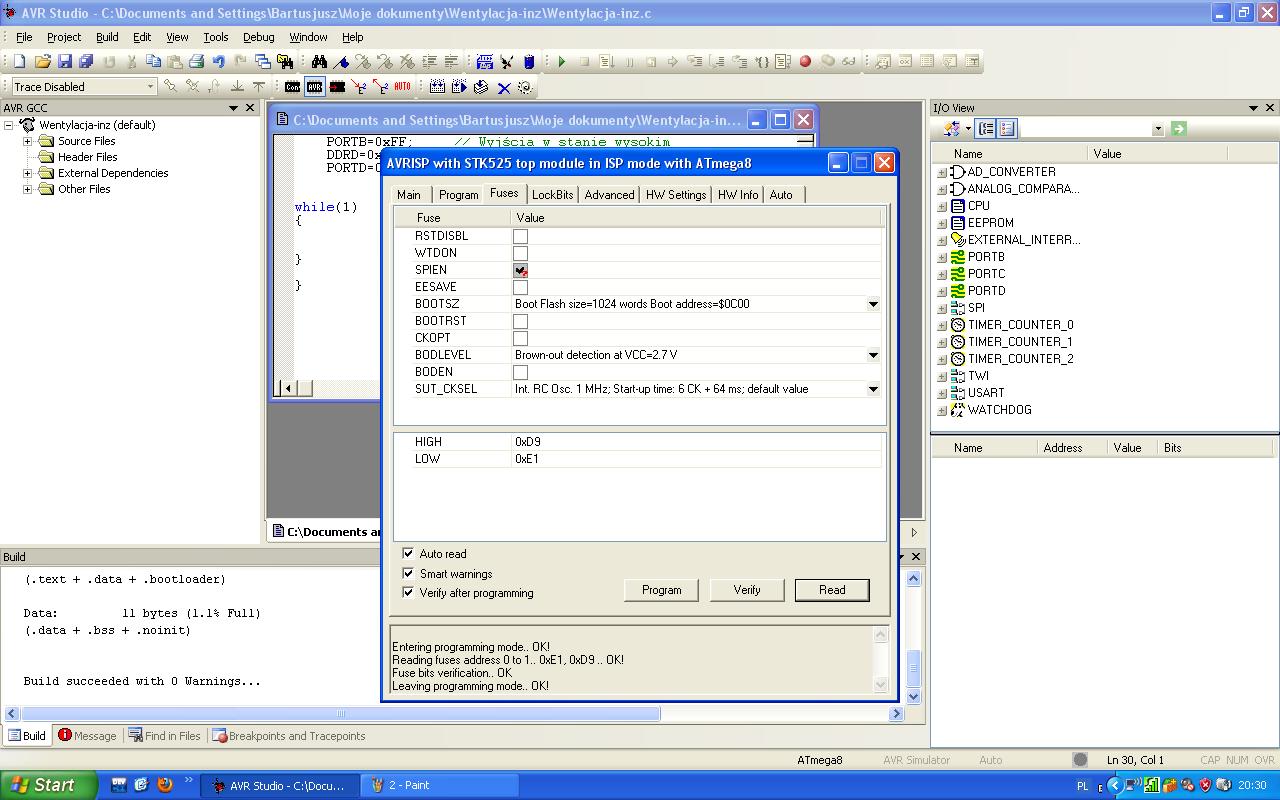
Task: Click the Build output horizontal scrollbar
Action: pyautogui.click(x=341, y=713)
